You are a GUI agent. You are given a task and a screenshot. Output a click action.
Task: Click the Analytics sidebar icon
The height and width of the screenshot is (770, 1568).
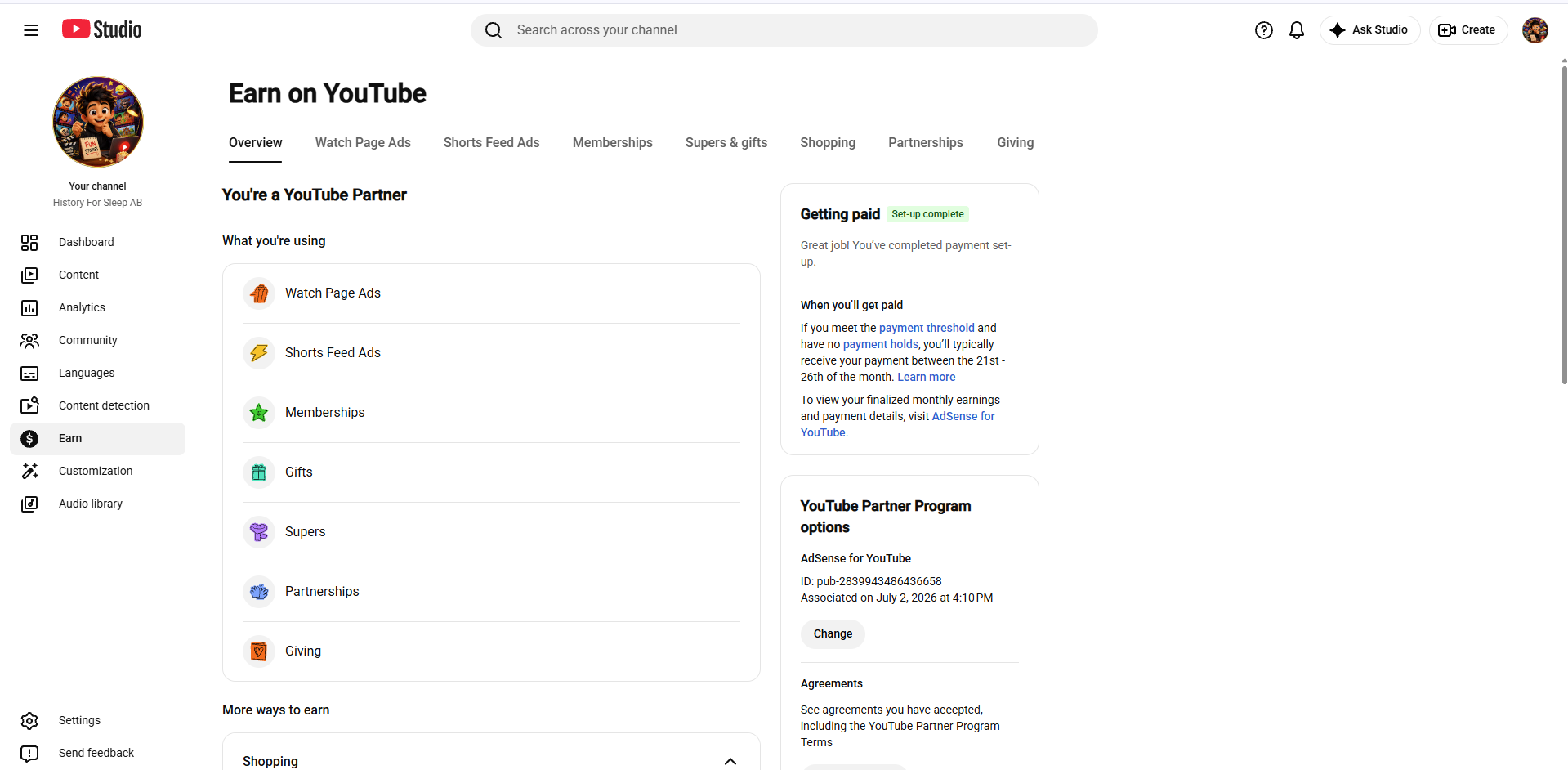[29, 307]
